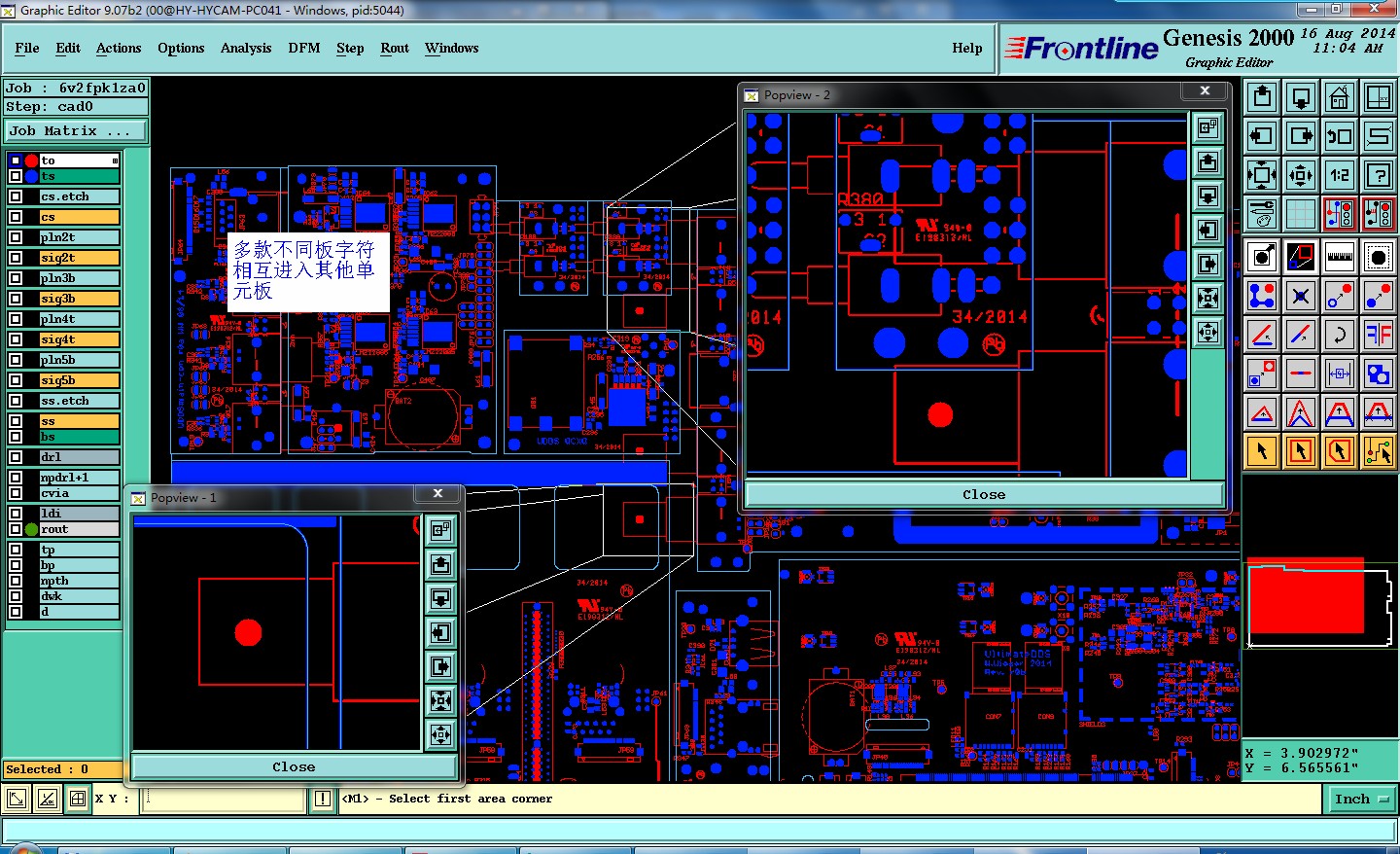
Task: Open the DFM menu
Action: 304,48
